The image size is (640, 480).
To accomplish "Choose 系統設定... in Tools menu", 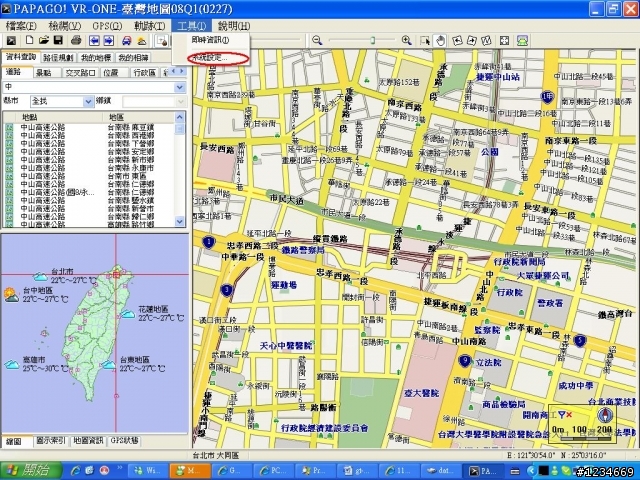I will (x=210, y=58).
